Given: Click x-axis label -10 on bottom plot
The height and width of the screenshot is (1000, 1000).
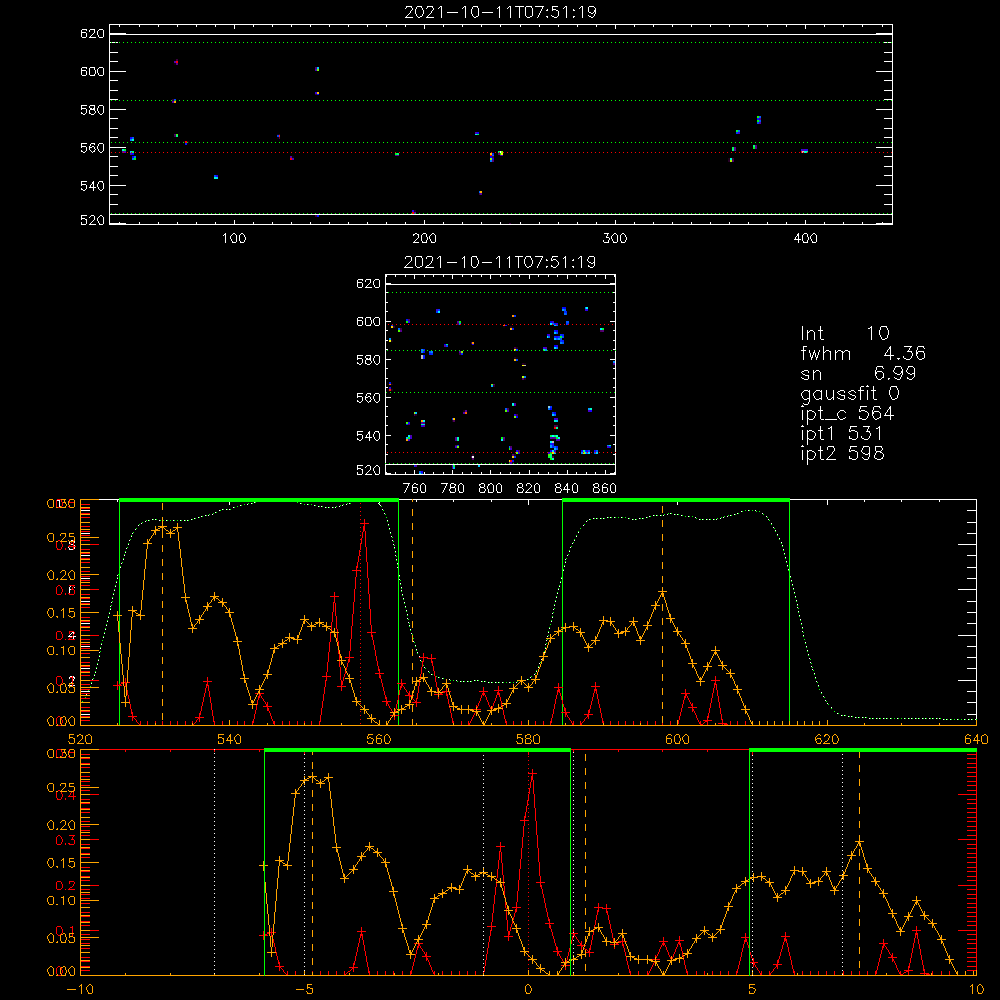Looking at the screenshot, I should [x=80, y=989].
